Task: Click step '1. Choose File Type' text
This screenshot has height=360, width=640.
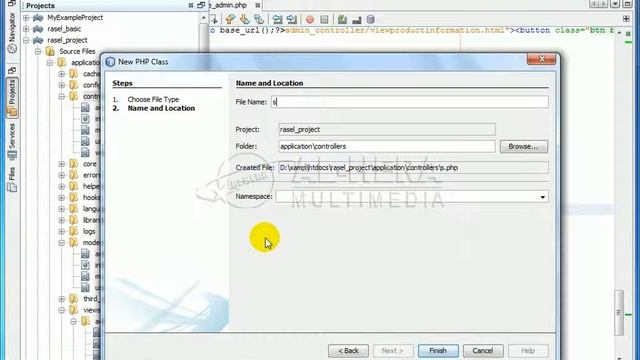Action: click(x=146, y=99)
